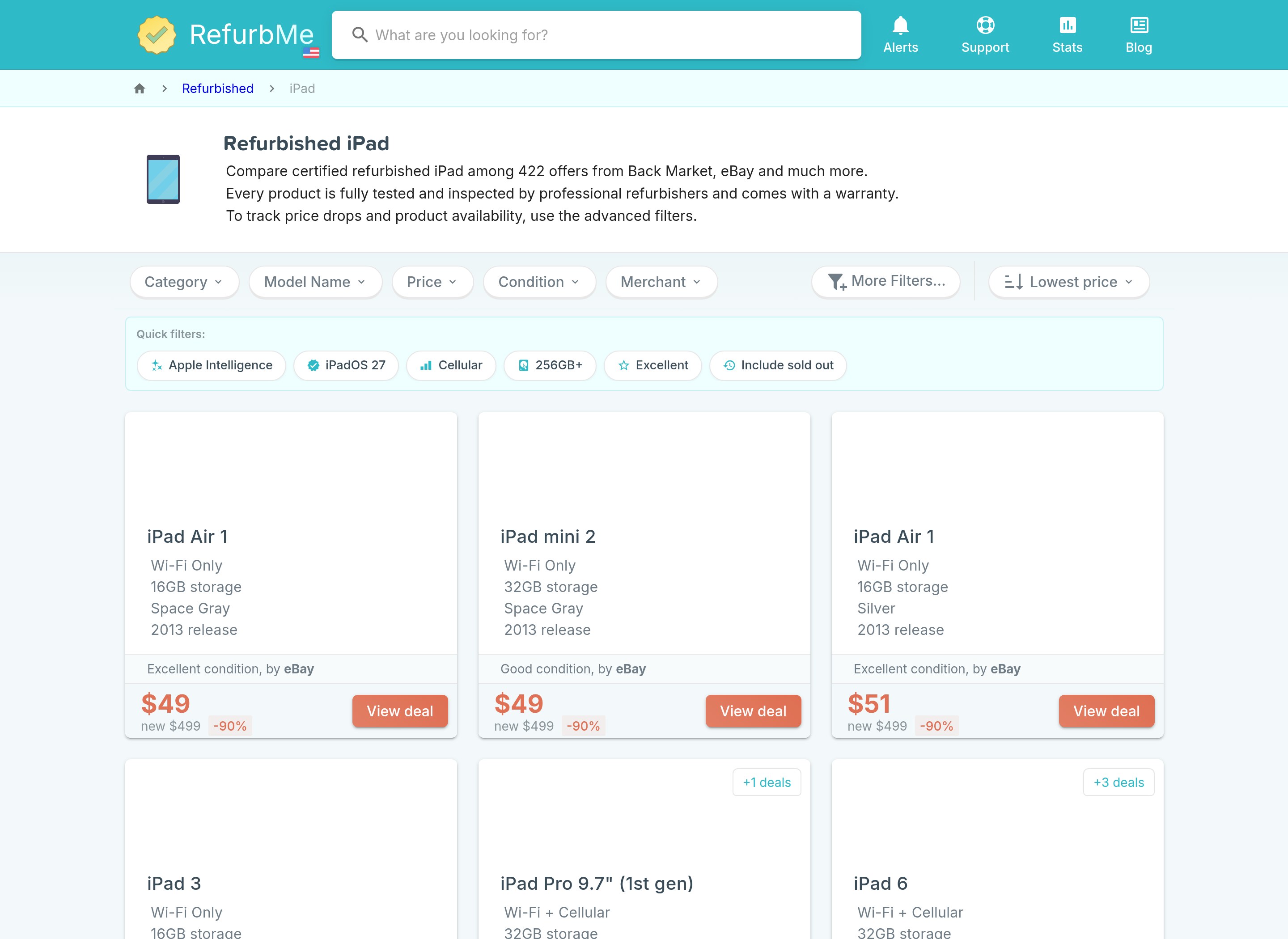
Task: Open Blog via the newspaper icon
Action: (1139, 25)
